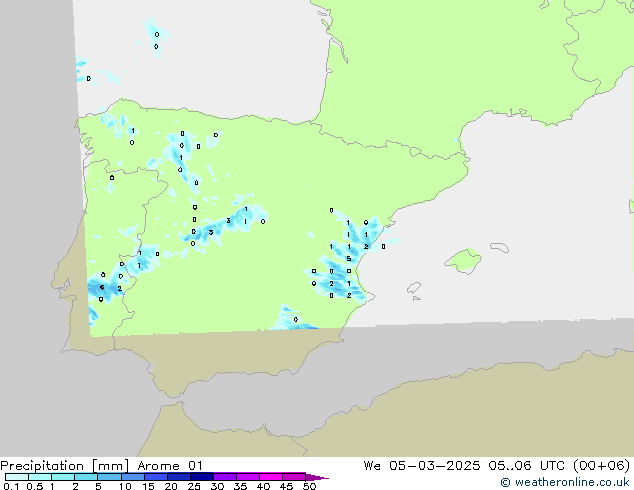Open the weatheronline.co.uk copyright link
Screen dimensions: 634x490
565,482
